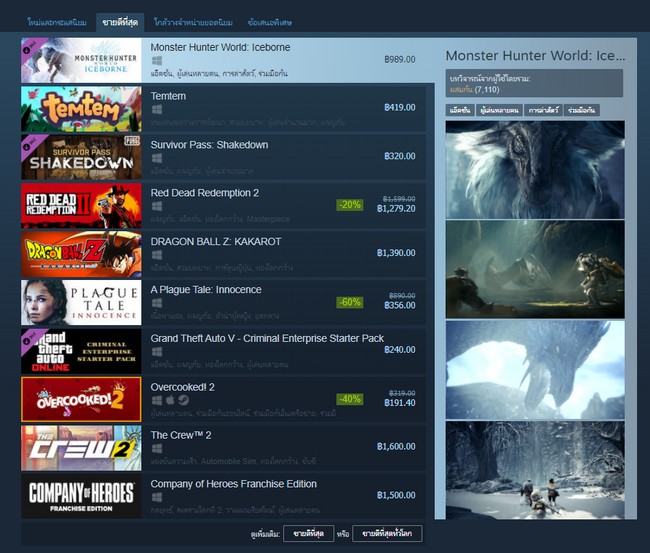Select the active top sellers tab
This screenshot has height=553, width=650.
pyautogui.click(x=120, y=22)
